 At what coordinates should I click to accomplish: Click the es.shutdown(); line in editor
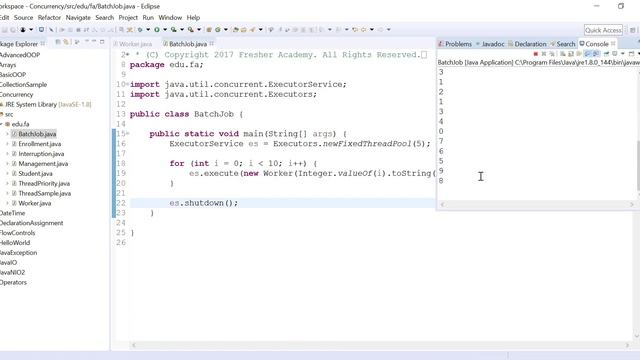pos(204,203)
